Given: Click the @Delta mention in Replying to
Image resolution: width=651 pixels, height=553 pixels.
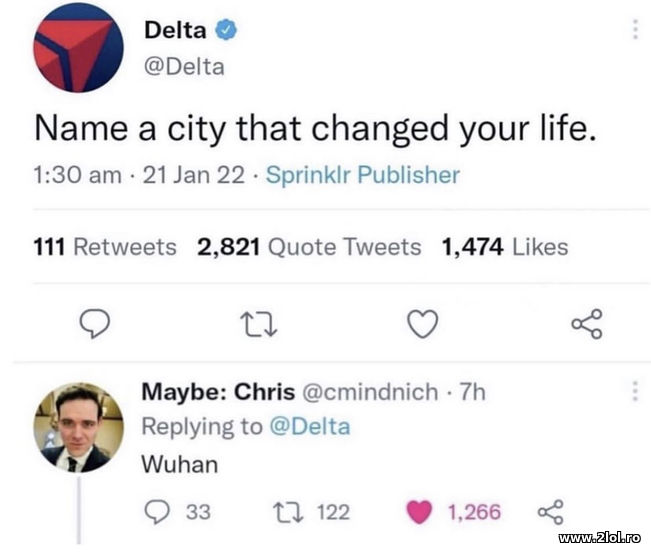Looking at the screenshot, I should 310,426.
